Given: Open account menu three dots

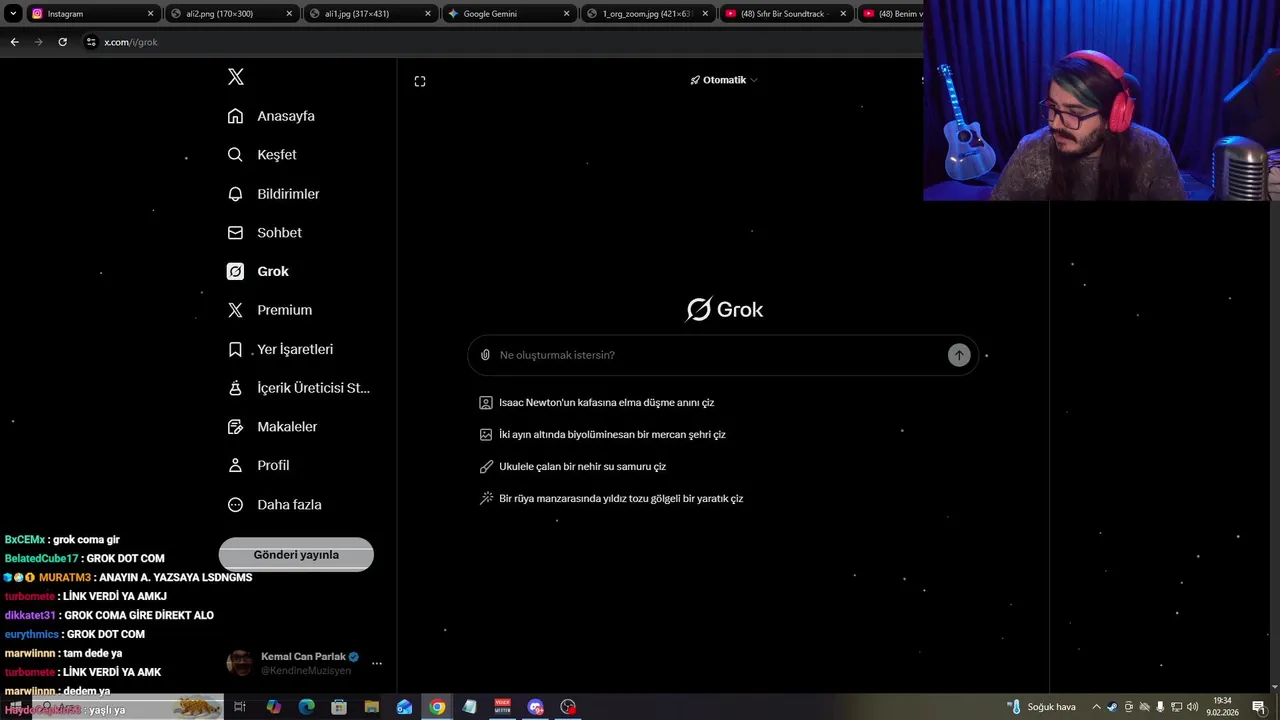Looking at the screenshot, I should pos(377,663).
